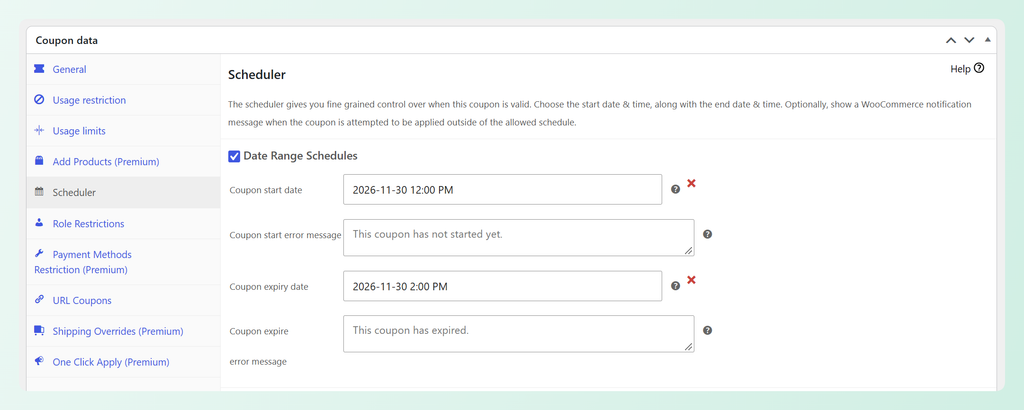Click help tooltip beside Coupon start date
Screen dimensions: 1024x410
coord(675,189)
